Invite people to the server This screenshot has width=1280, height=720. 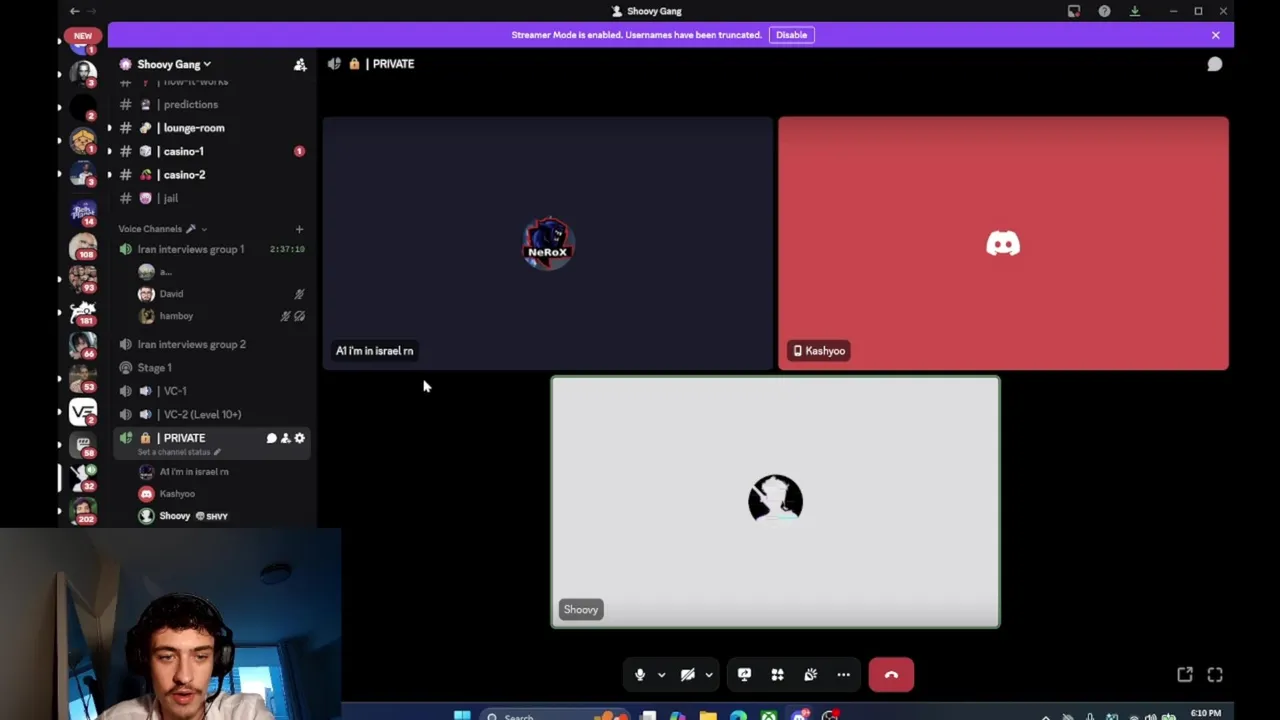pyautogui.click(x=299, y=64)
